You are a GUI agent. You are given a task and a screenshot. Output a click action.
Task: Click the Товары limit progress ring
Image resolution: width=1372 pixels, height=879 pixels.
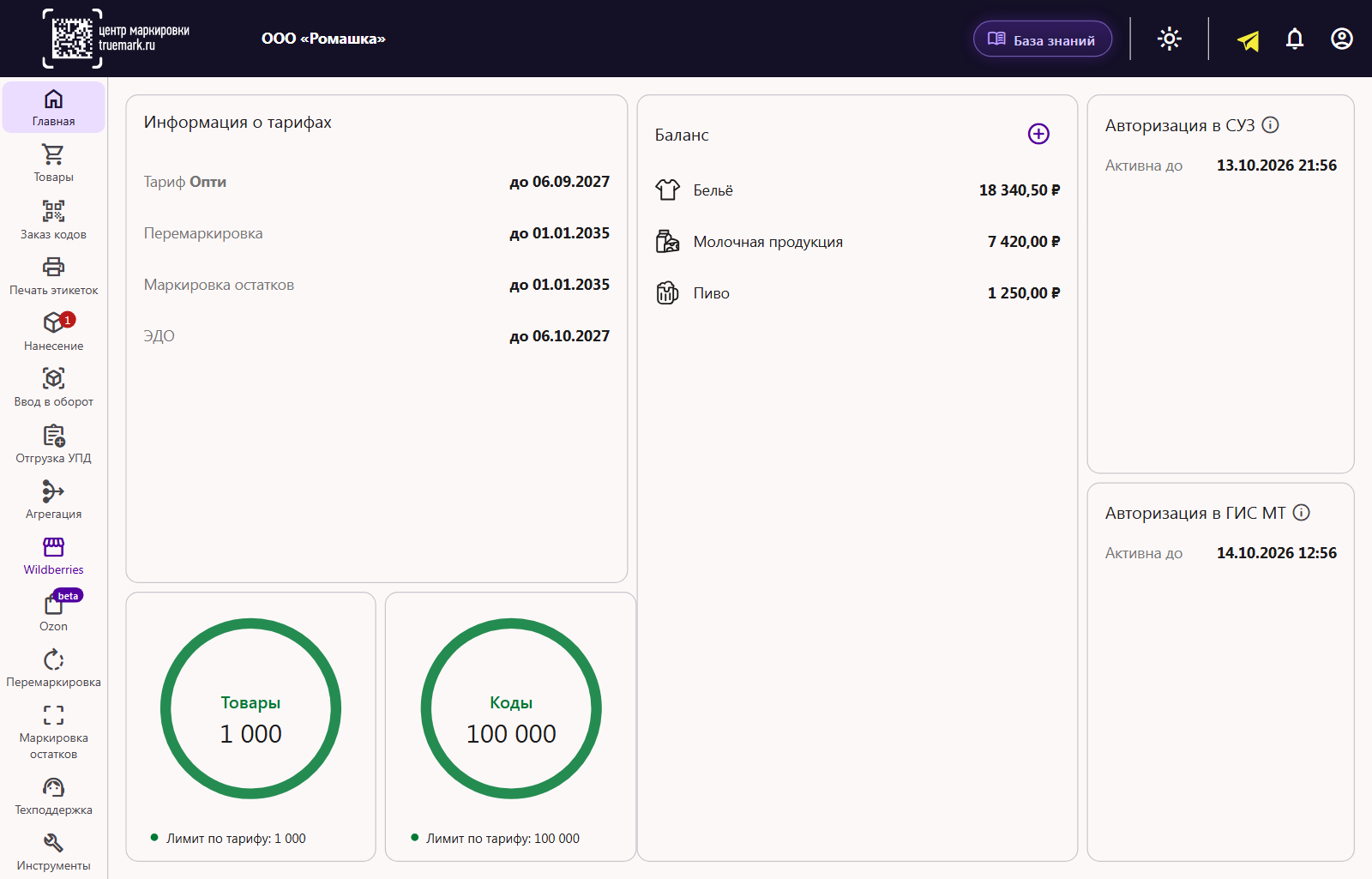(x=250, y=708)
